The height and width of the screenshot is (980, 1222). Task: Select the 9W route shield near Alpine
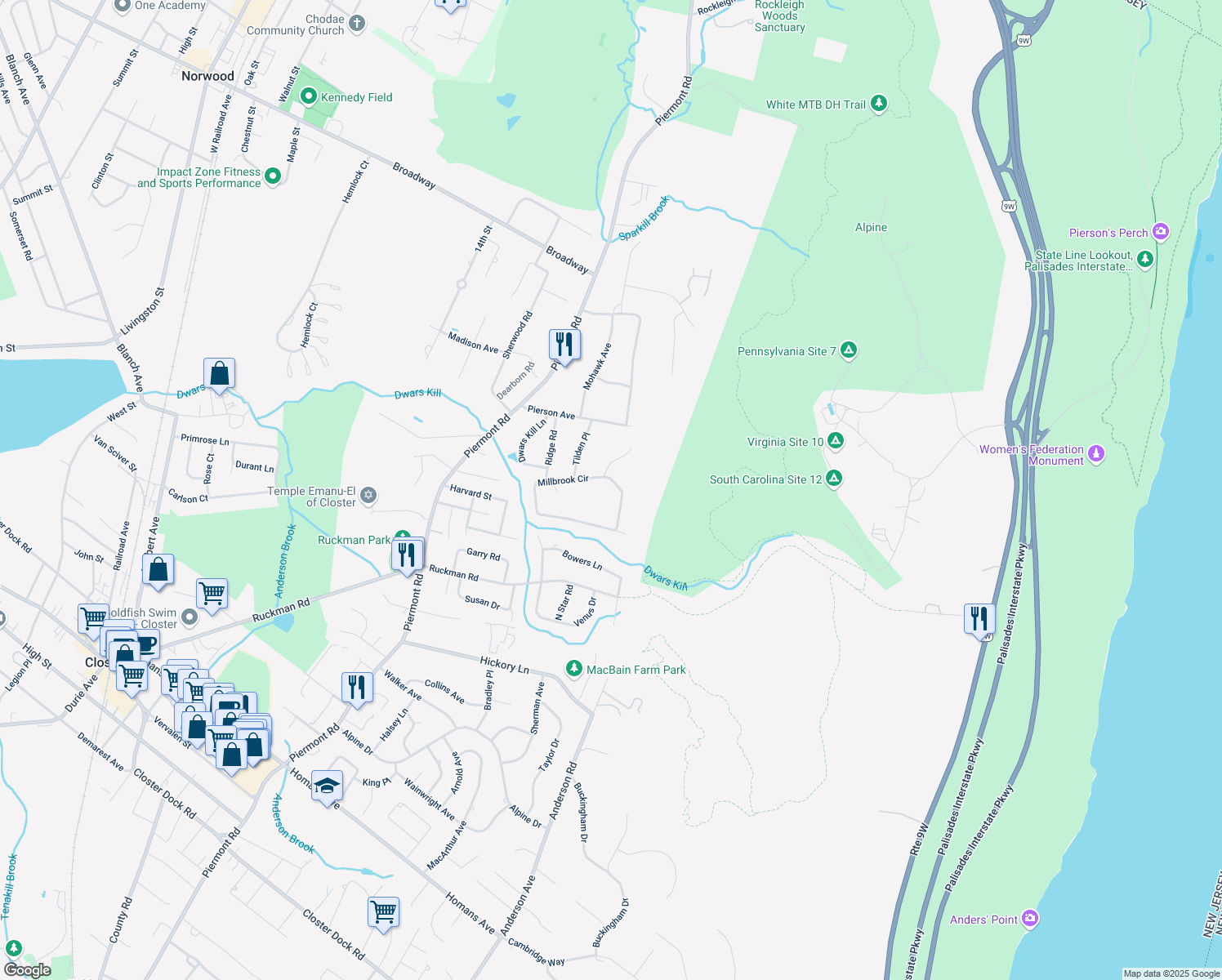click(x=1010, y=206)
